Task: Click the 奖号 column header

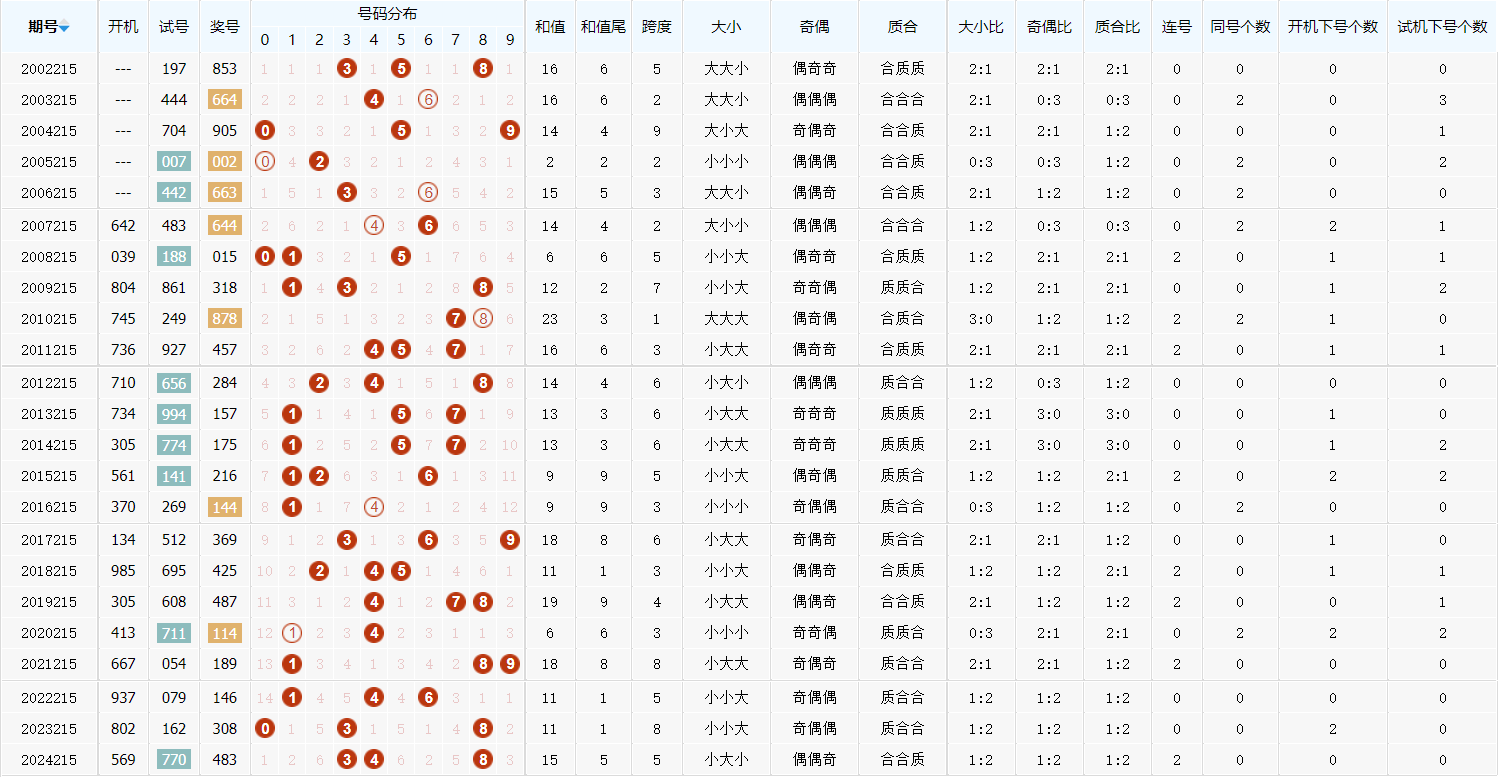Action: [x=225, y=27]
